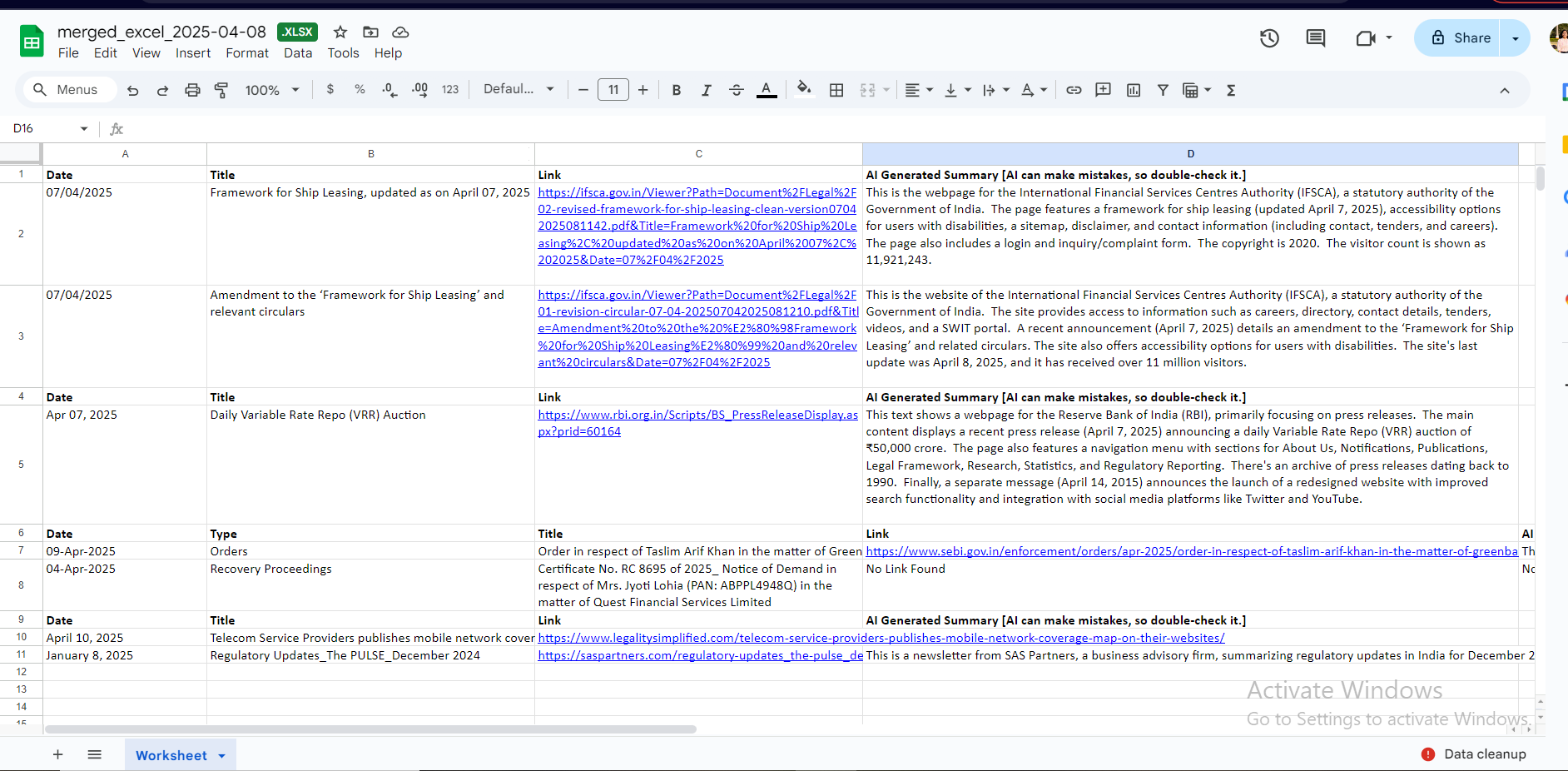The image size is (1568, 771).
Task: Select the Paint format roller tool
Action: pyautogui.click(x=221, y=90)
